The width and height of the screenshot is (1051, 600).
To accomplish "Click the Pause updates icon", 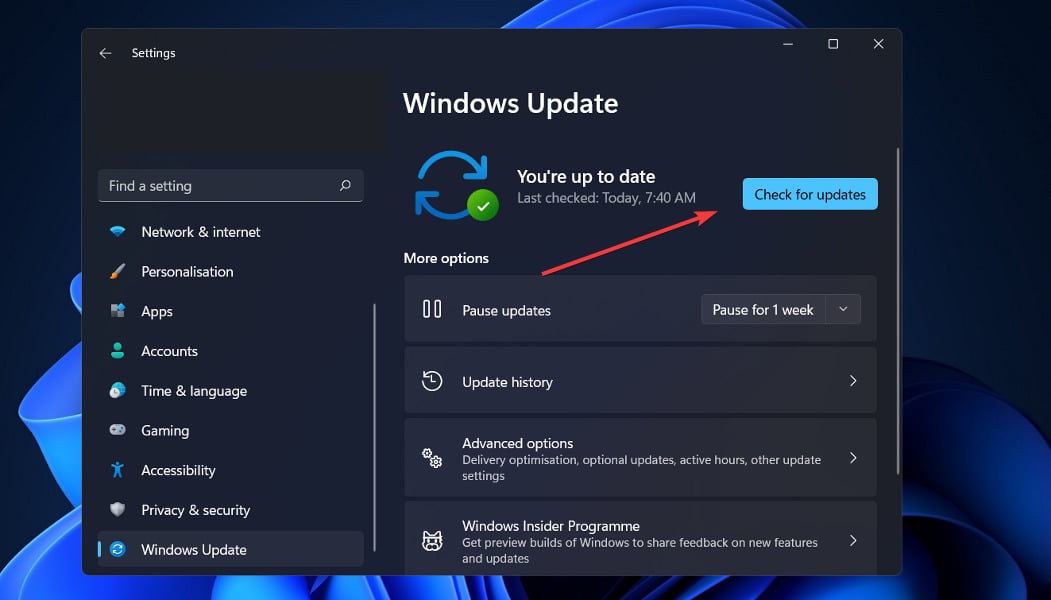I will click(x=431, y=309).
